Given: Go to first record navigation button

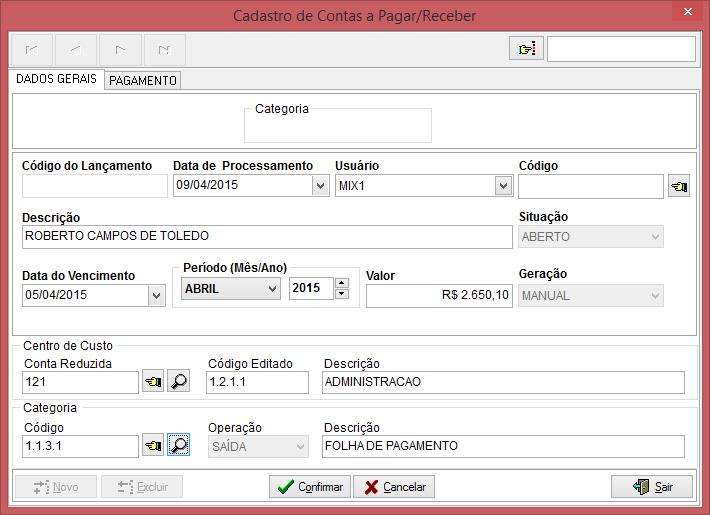Looking at the screenshot, I should (31, 49).
